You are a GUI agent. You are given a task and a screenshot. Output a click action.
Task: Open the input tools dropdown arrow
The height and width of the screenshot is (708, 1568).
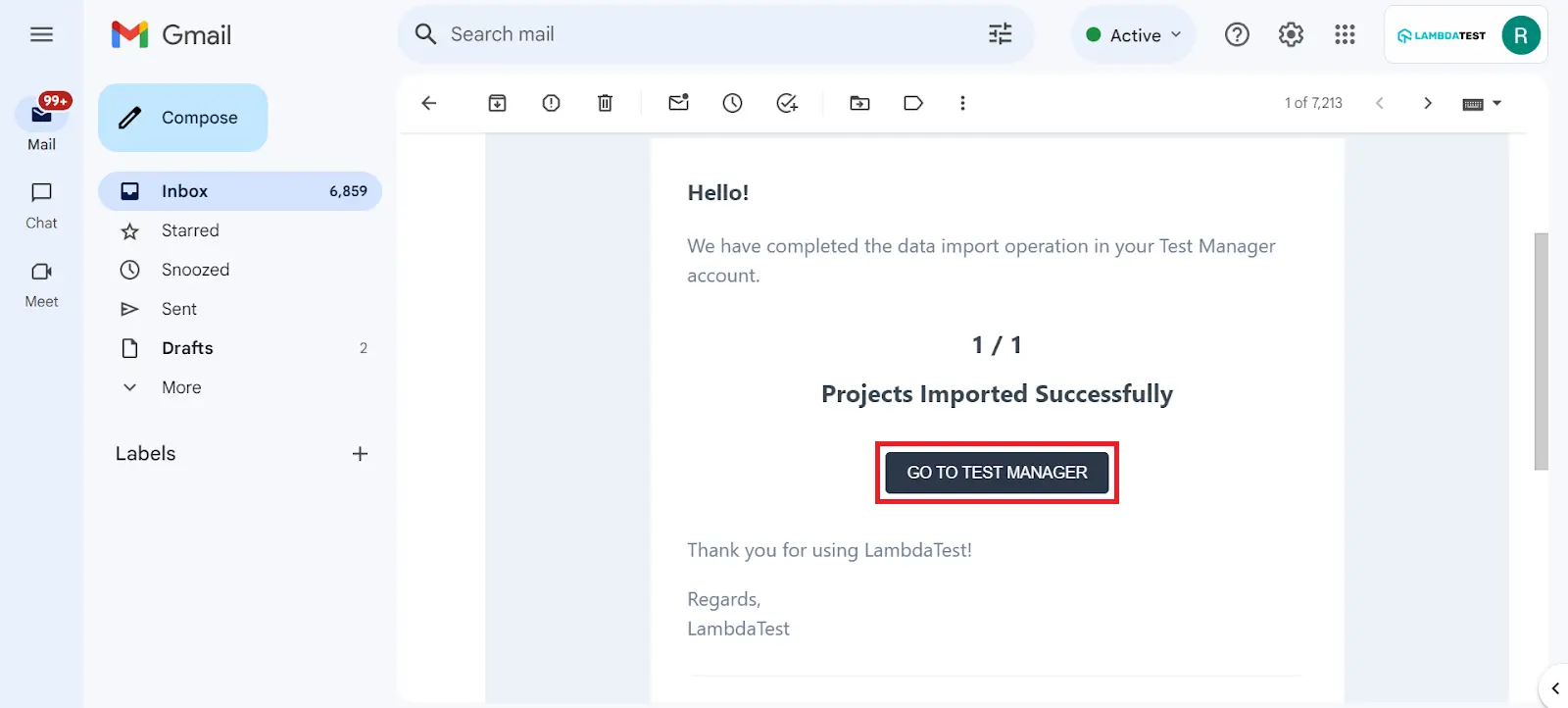click(1497, 103)
